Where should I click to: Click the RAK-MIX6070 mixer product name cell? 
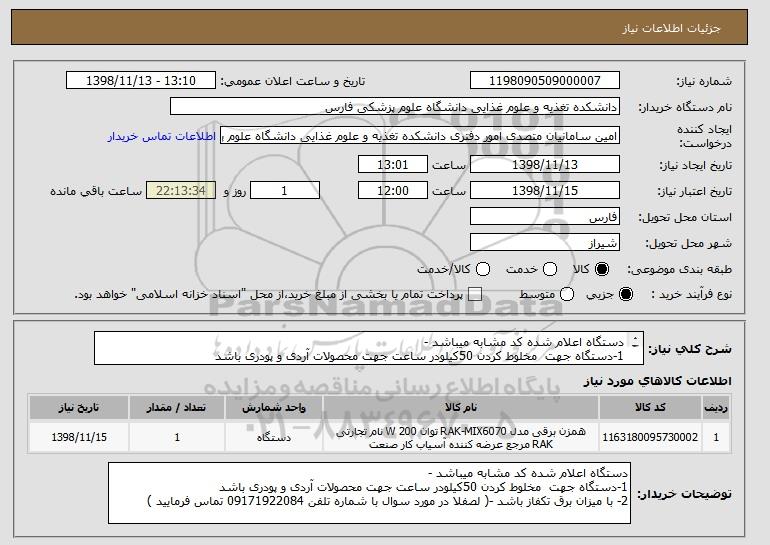coord(461,437)
